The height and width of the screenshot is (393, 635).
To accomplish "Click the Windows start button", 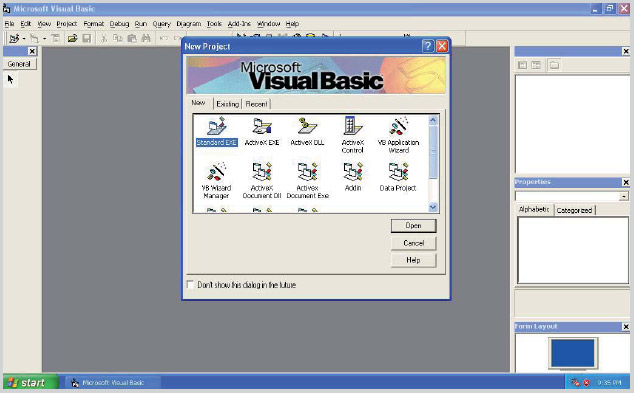I will (30, 382).
